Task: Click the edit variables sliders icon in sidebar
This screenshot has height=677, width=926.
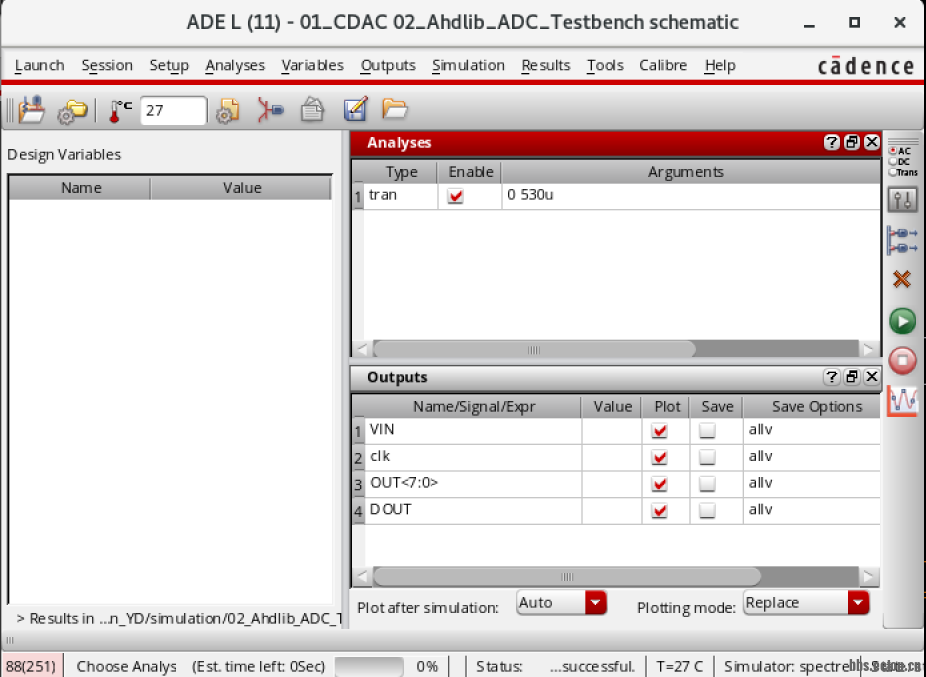Action: (902, 200)
